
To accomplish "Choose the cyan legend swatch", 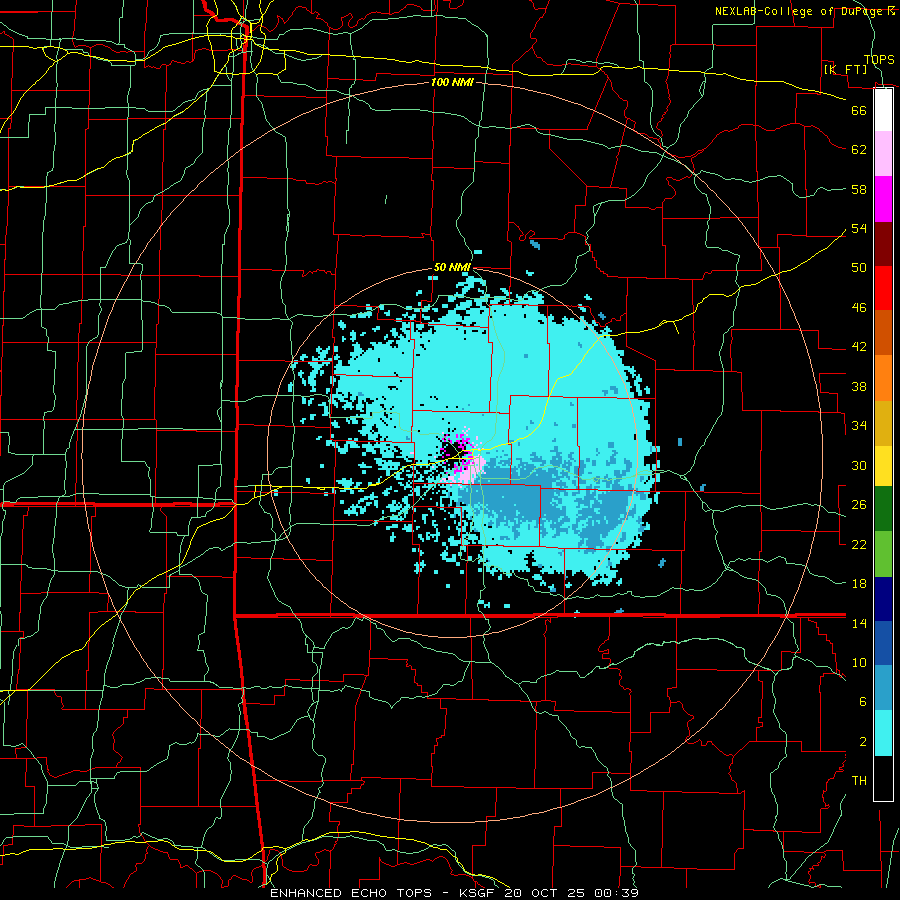I will pos(883,733).
